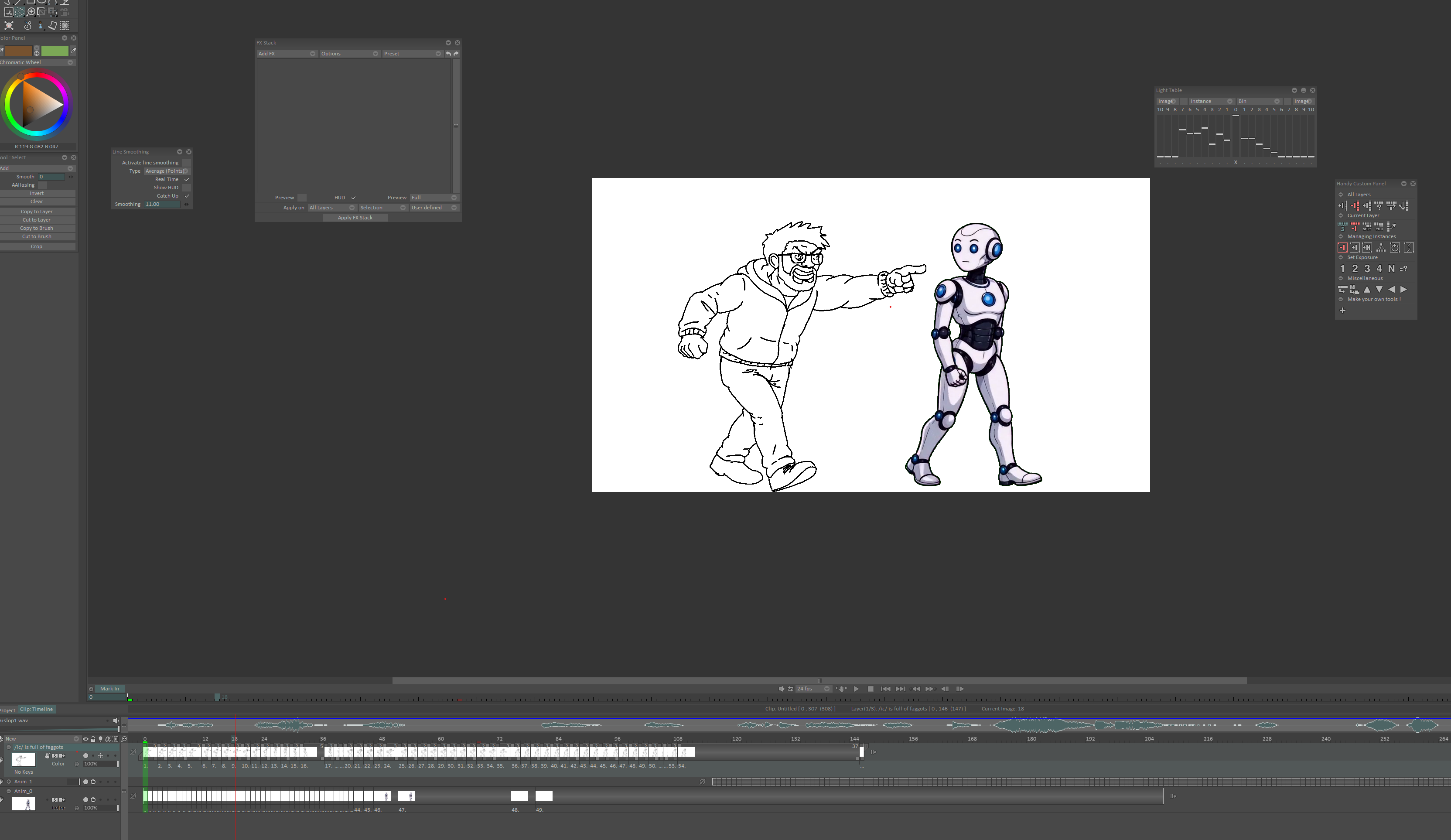Toggle the Real Time checkbox
Viewport: 1451px width, 840px height.
pos(187,180)
